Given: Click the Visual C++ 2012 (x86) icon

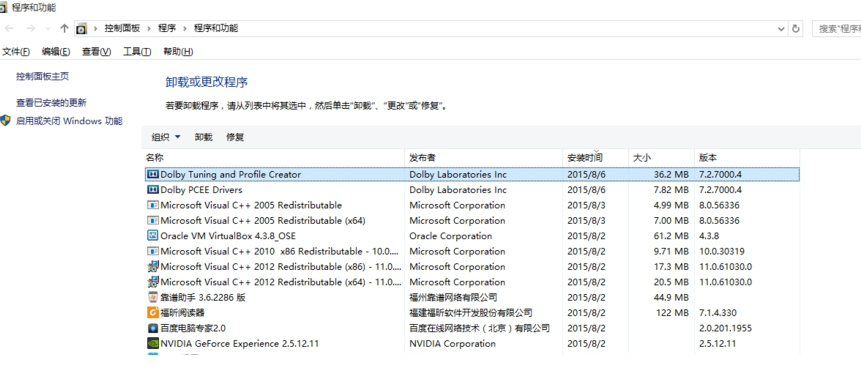Looking at the screenshot, I should [153, 267].
